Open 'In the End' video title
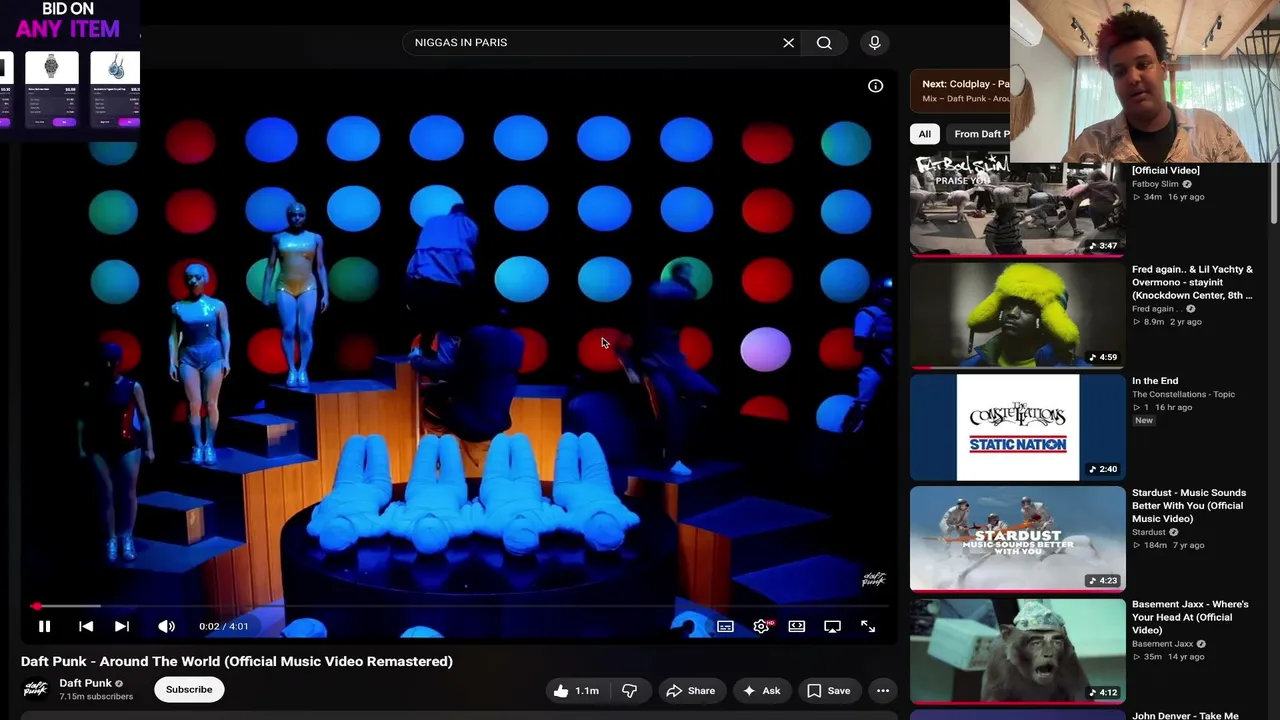Screen dimensions: 1280x720 pos(1155,381)
